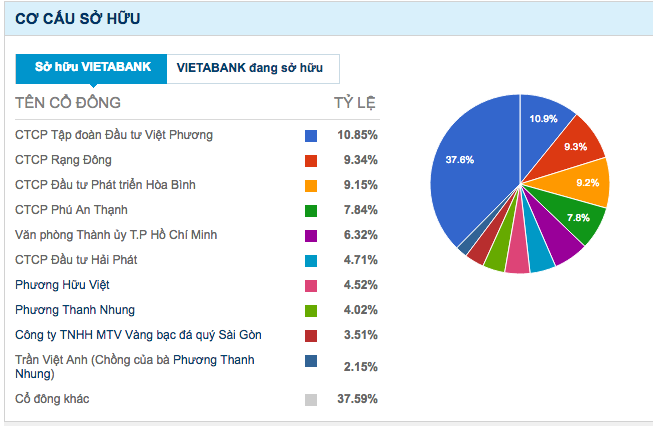
Task: Click the purple Văn phòng Thành ủy swatch
Action: 311,235
